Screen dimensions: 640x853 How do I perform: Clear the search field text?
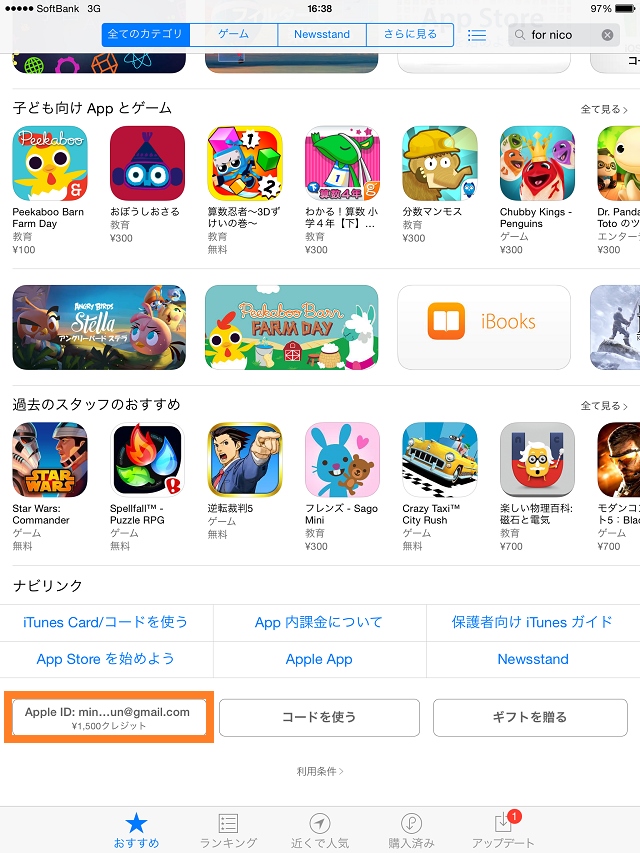point(607,35)
